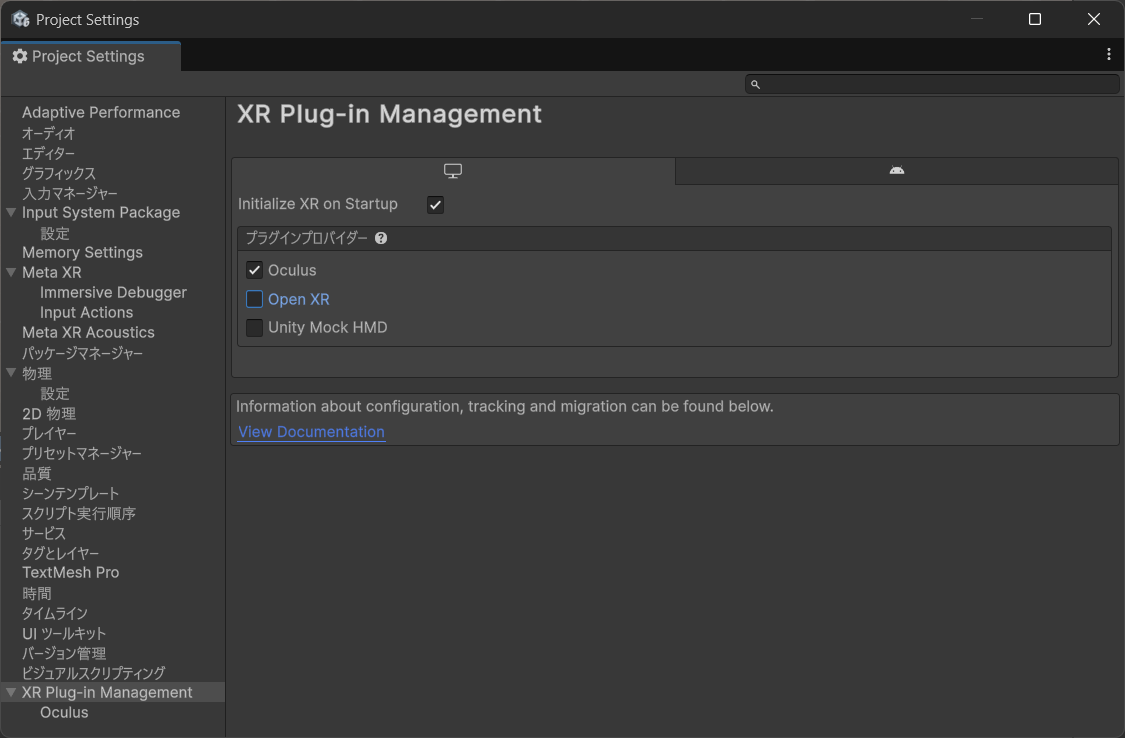Select バージョン管理 settings
This screenshot has height=738, width=1125.
pos(64,653)
